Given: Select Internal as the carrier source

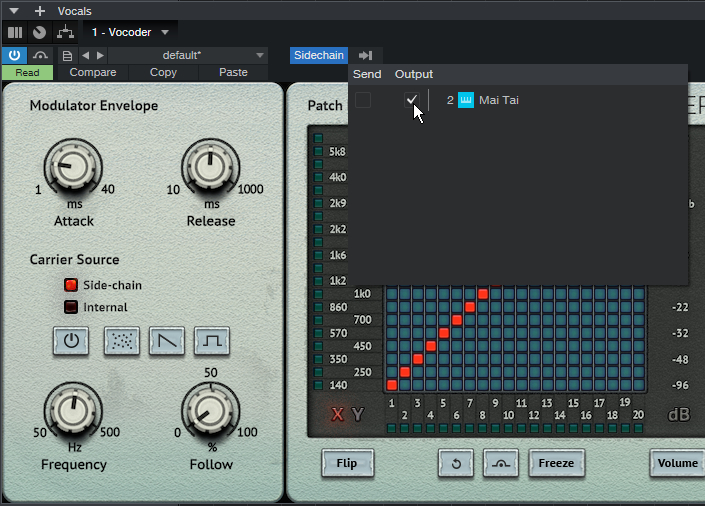Looking at the screenshot, I should (x=71, y=307).
